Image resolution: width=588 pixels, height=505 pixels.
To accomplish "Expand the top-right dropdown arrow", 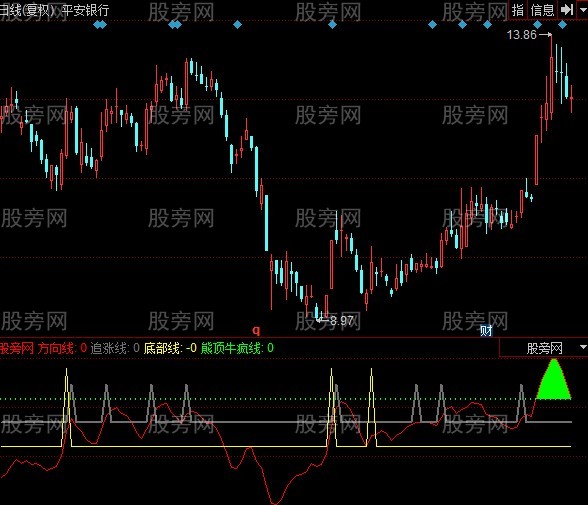I will pos(583,9).
